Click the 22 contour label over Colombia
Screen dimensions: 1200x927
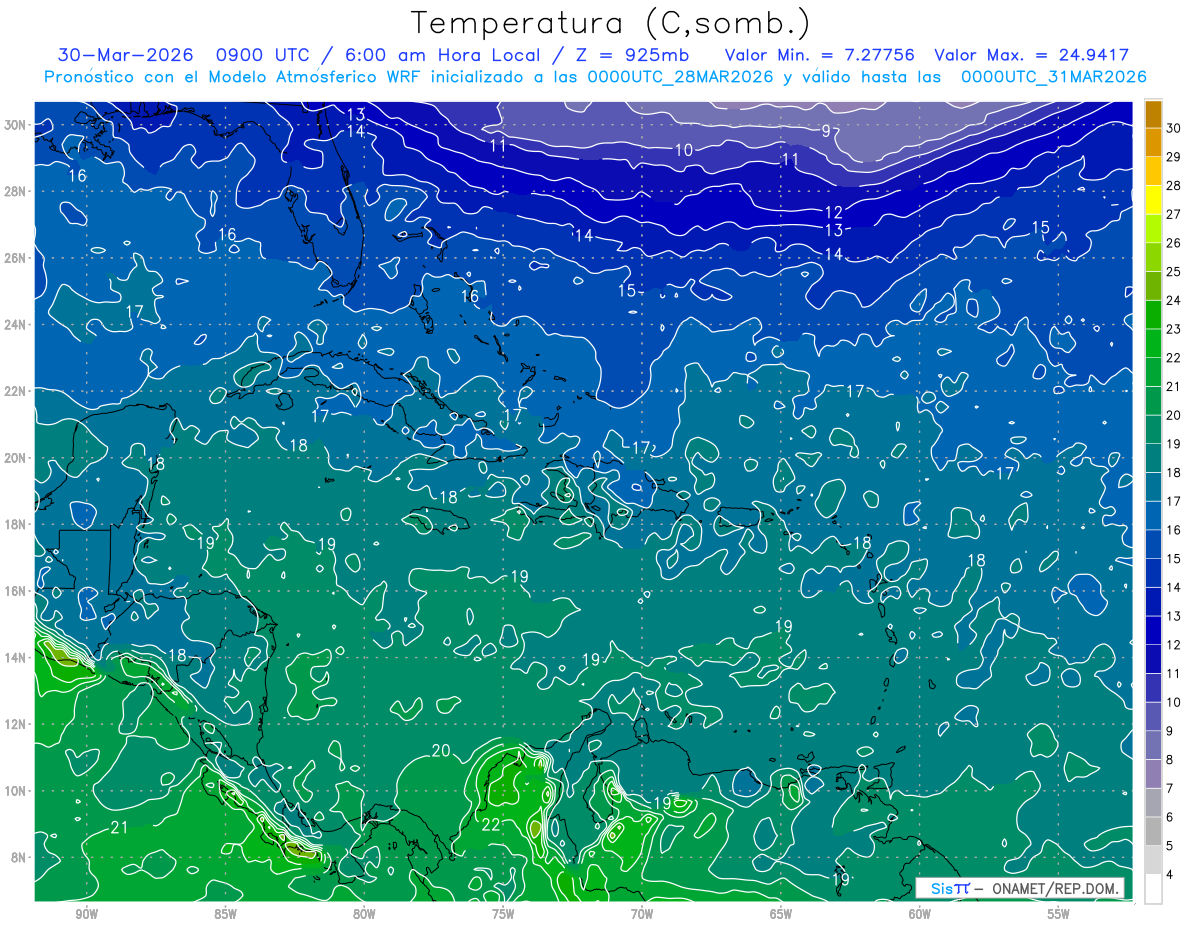491,825
